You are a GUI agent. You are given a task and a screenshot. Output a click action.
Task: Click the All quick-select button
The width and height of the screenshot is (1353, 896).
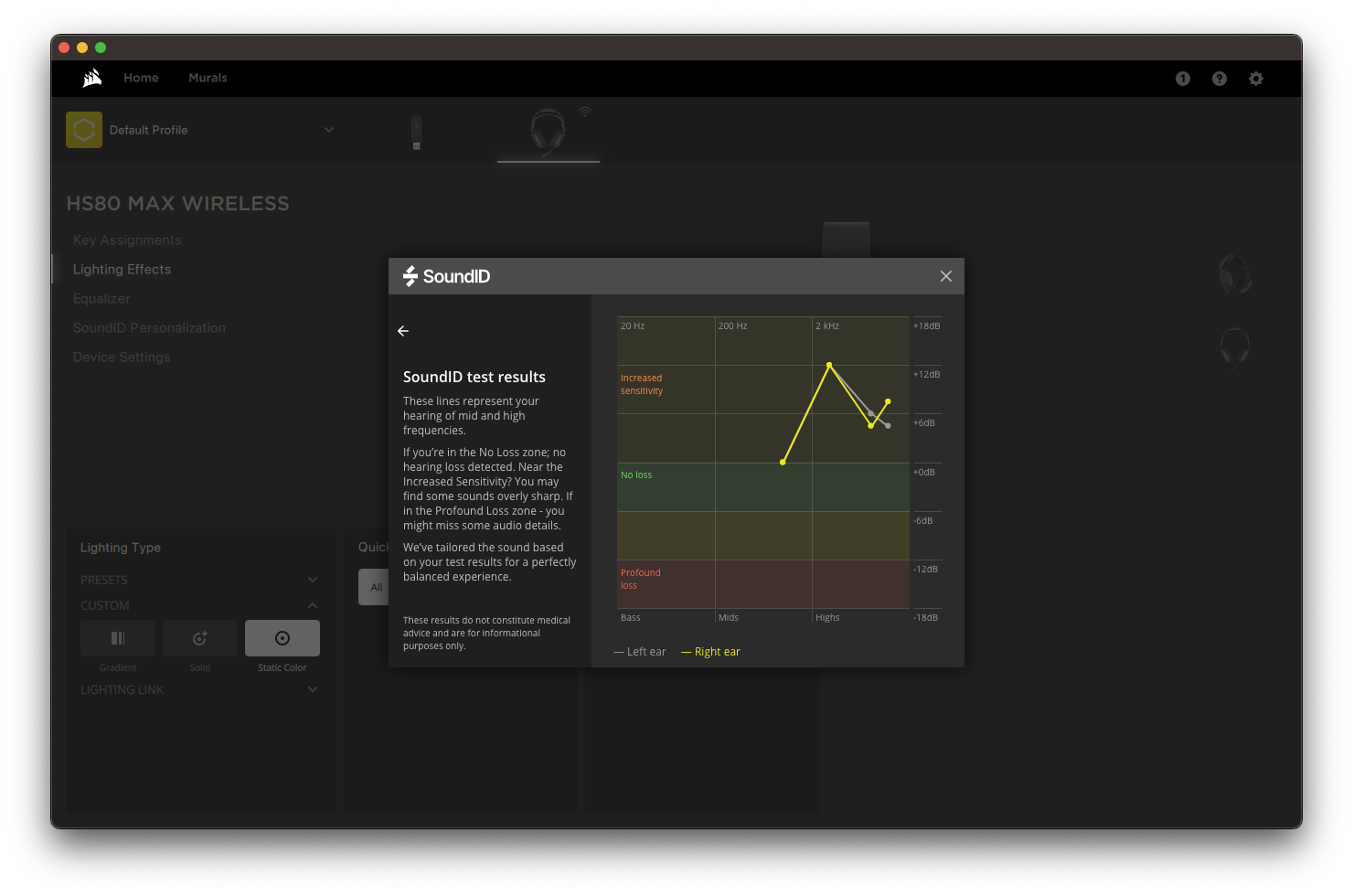[374, 587]
